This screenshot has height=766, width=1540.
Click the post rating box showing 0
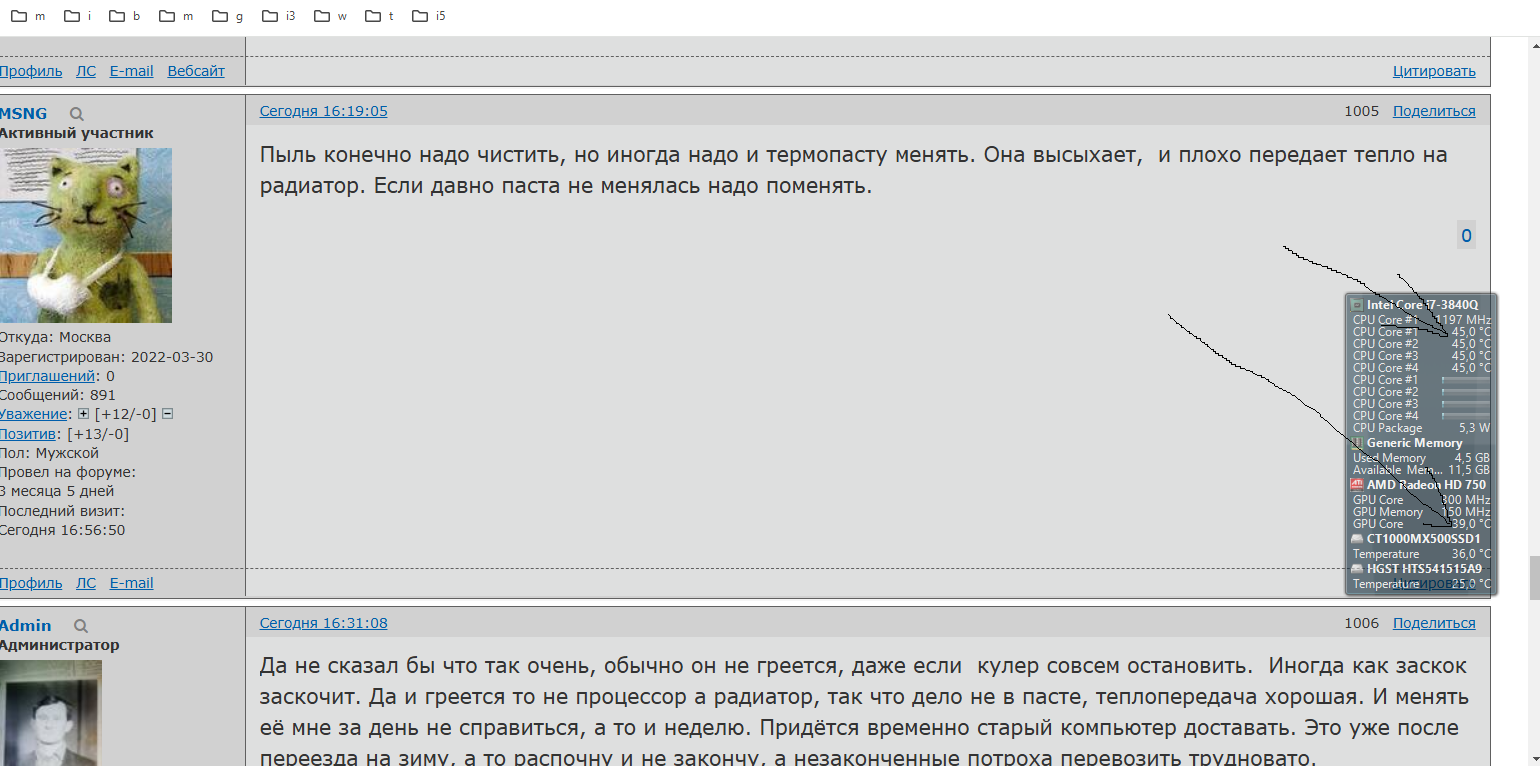1466,236
